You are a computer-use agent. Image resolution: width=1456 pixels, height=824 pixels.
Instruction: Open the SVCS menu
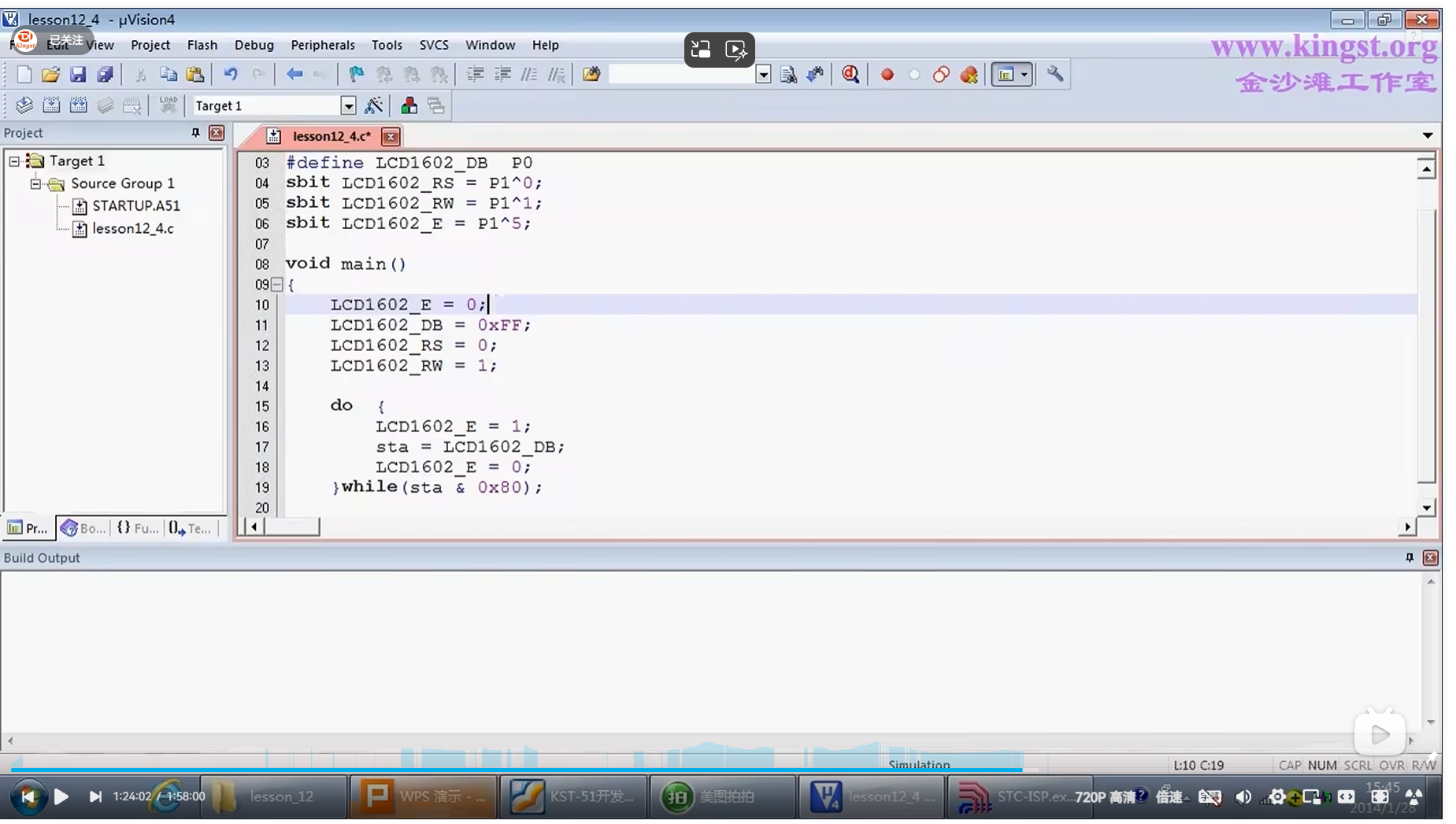pyautogui.click(x=434, y=45)
